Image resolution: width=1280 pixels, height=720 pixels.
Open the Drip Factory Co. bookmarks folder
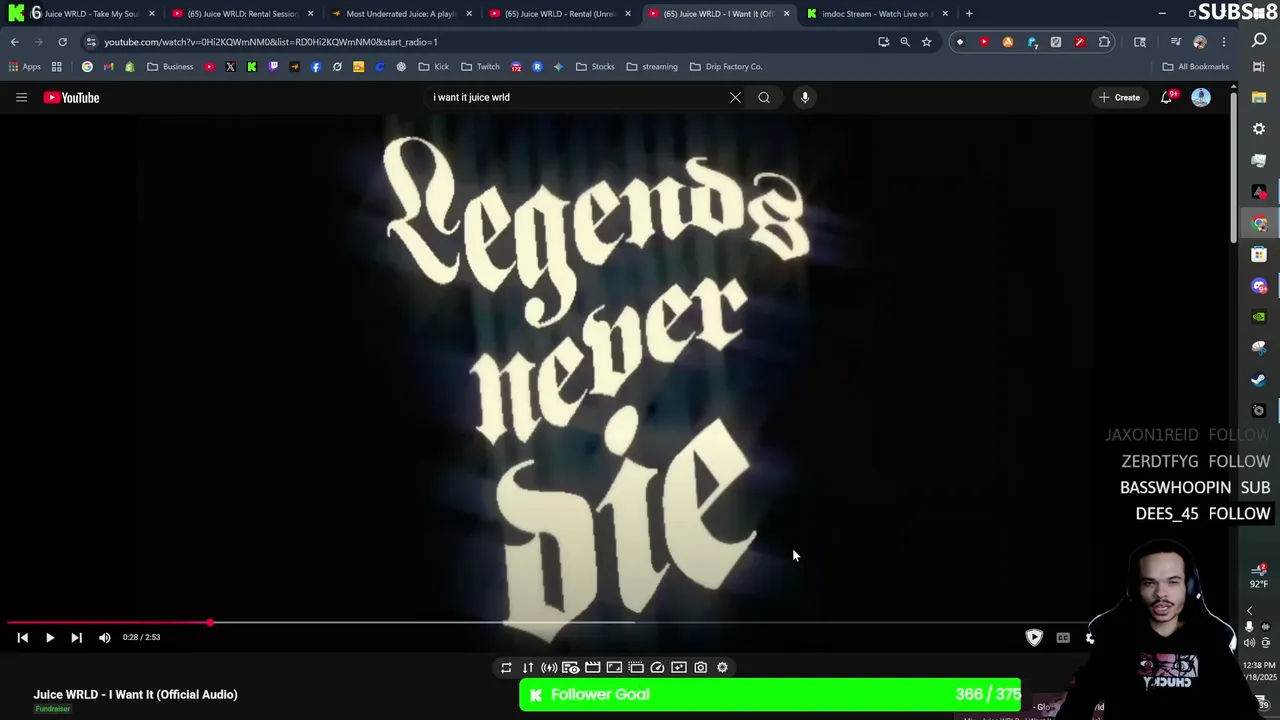(x=726, y=66)
